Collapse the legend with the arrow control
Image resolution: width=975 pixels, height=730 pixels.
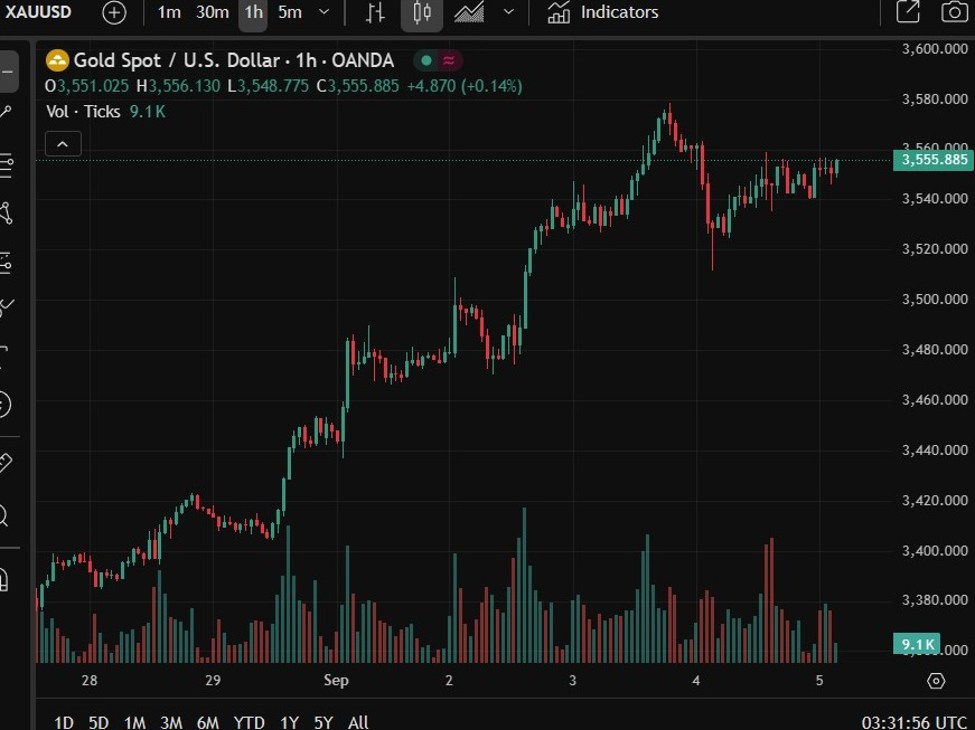(63, 143)
